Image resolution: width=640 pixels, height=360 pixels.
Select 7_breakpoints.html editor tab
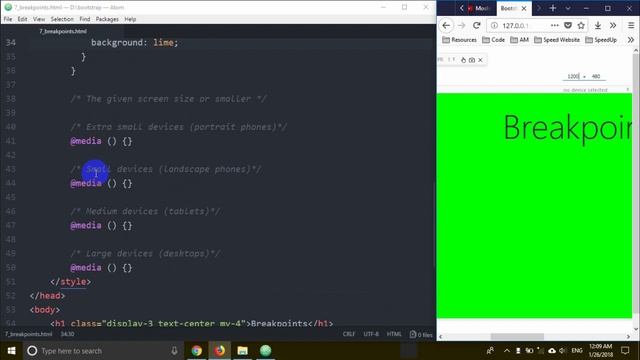pyautogui.click(x=63, y=31)
